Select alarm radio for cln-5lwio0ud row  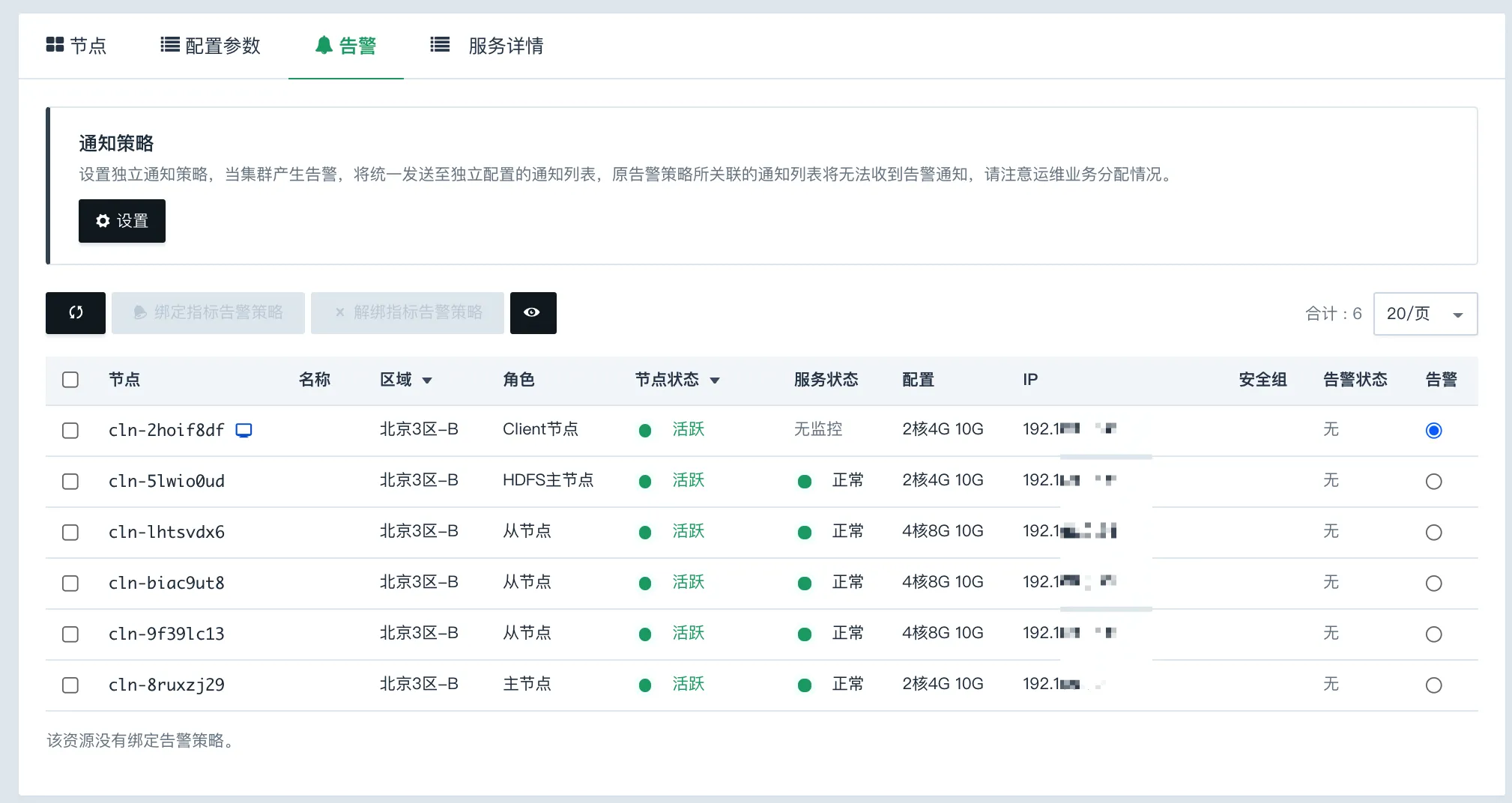1433,482
